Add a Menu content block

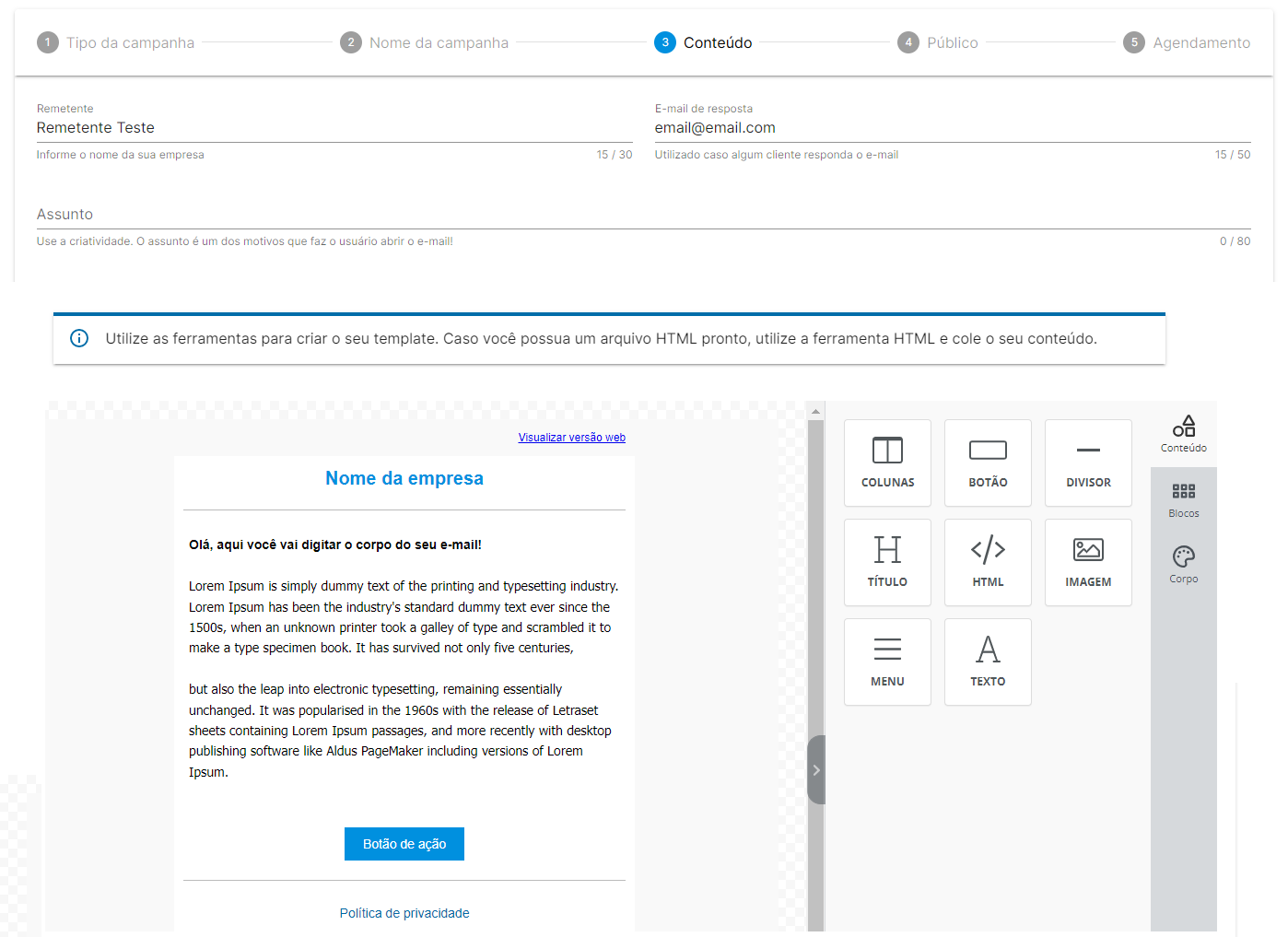click(887, 662)
